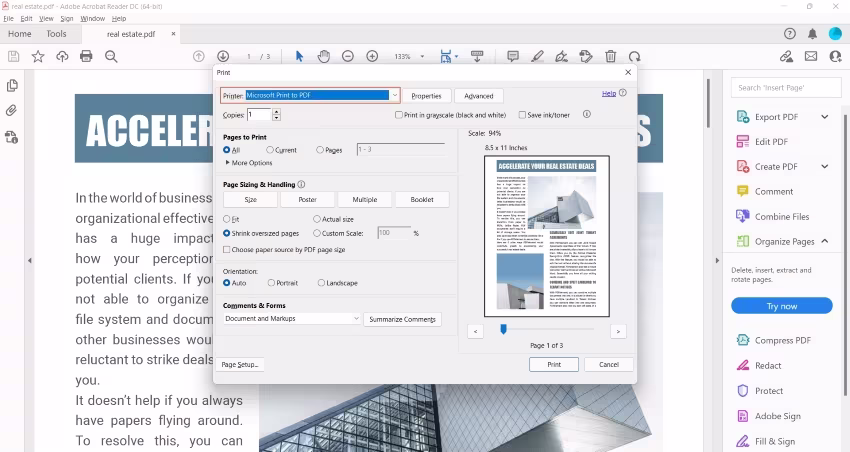This screenshot has height=452, width=850.
Task: Expand More Options under Pages to Print
Action: click(x=248, y=163)
